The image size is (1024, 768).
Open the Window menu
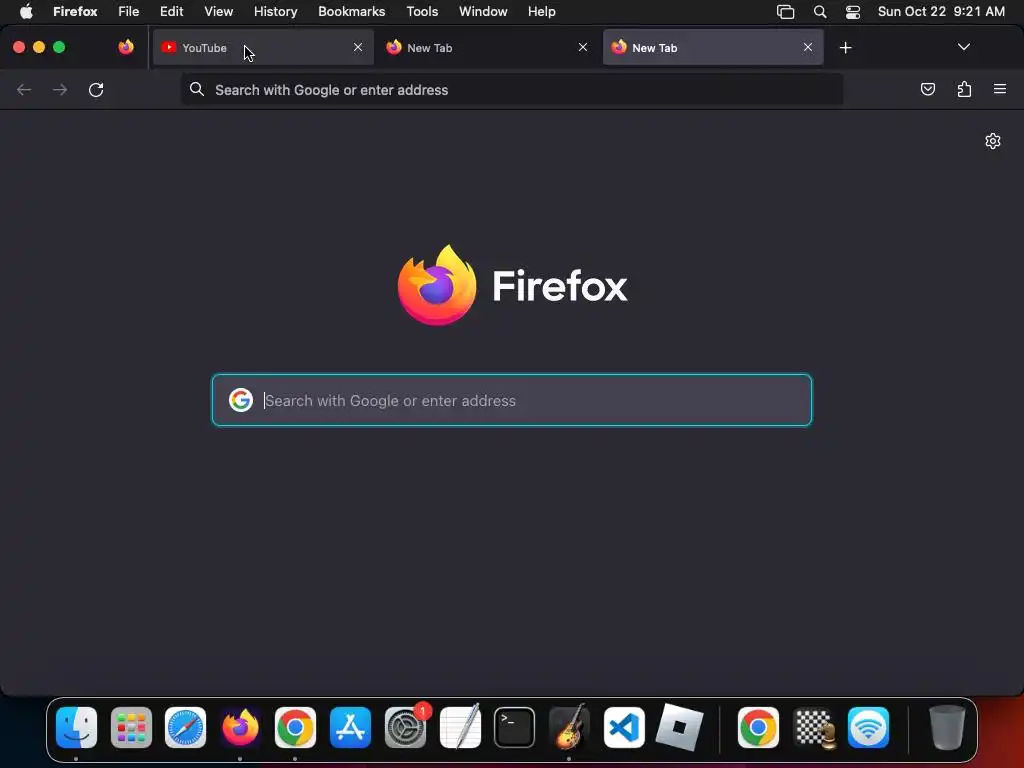click(483, 11)
